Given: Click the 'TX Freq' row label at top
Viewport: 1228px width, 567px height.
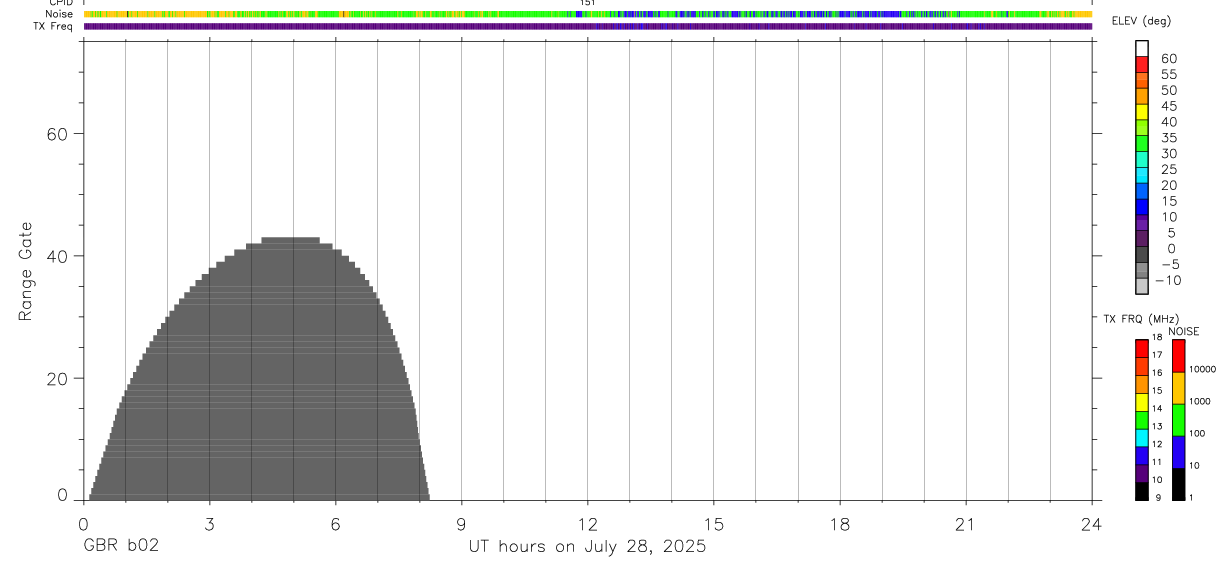Looking at the screenshot, I should (x=54, y=26).
